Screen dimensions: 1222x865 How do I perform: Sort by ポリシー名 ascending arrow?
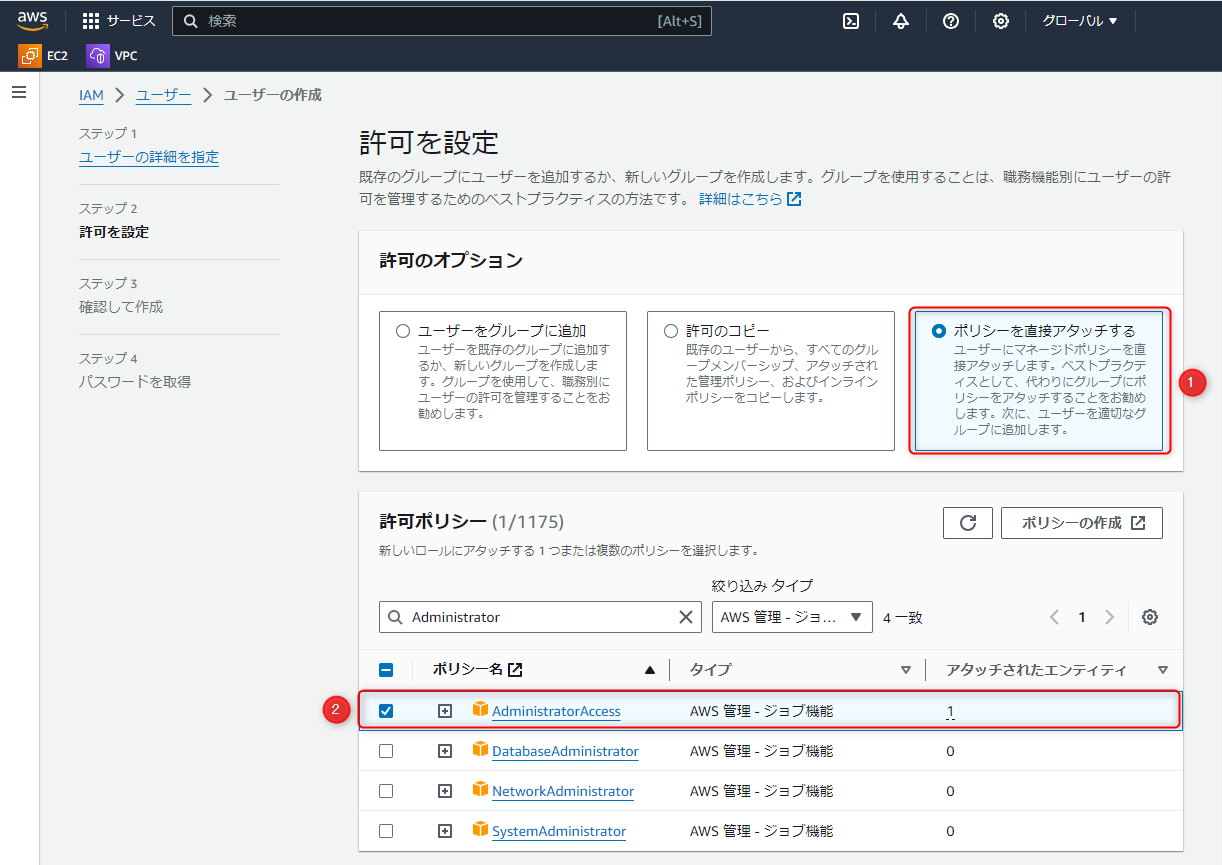(x=650, y=670)
